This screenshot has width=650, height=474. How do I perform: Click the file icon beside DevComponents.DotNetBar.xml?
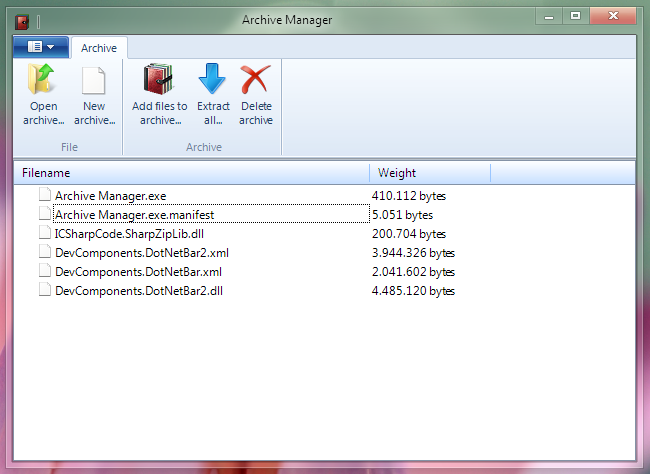(45, 270)
